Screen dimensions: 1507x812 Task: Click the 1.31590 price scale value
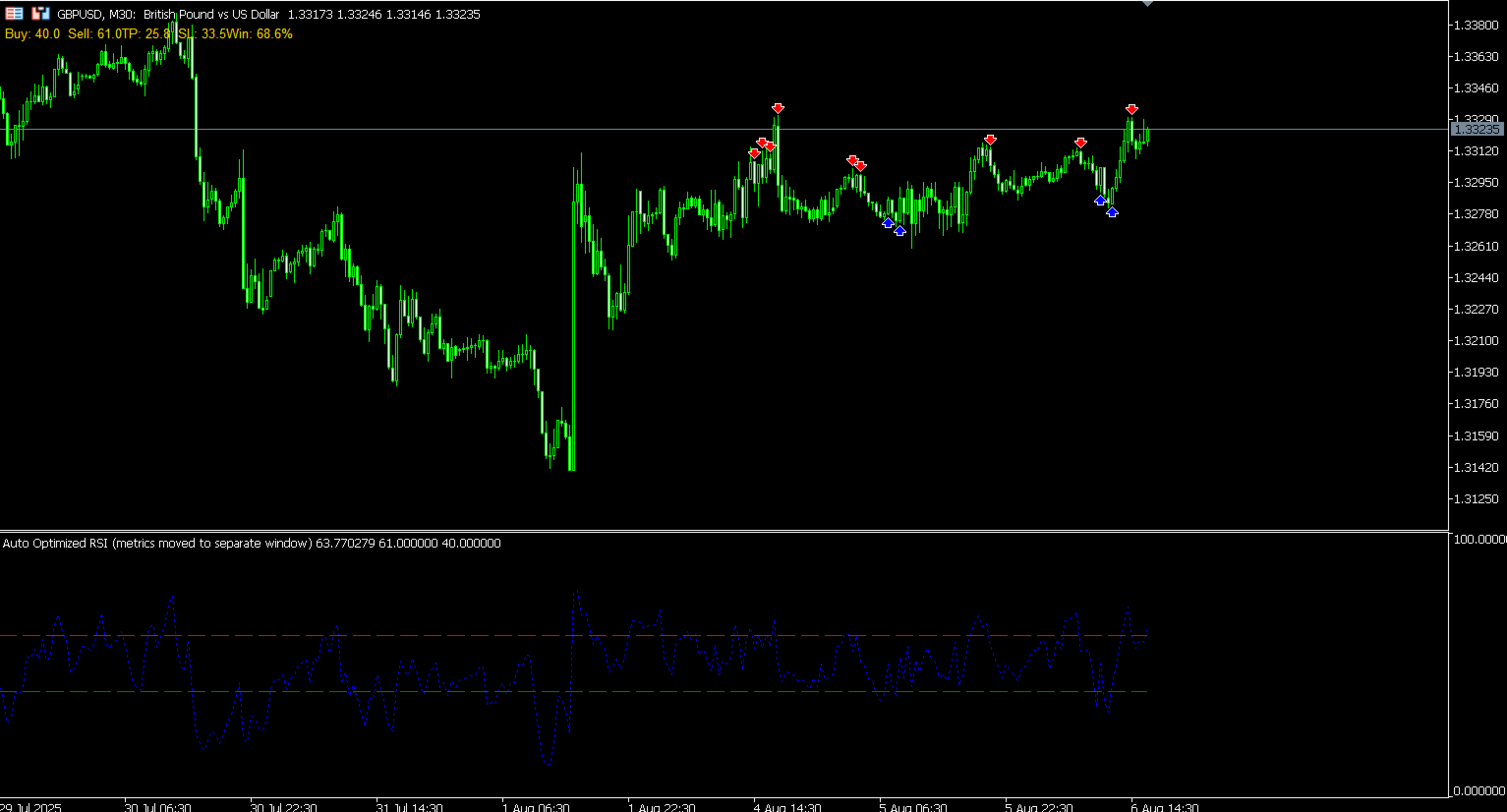(x=1476, y=435)
